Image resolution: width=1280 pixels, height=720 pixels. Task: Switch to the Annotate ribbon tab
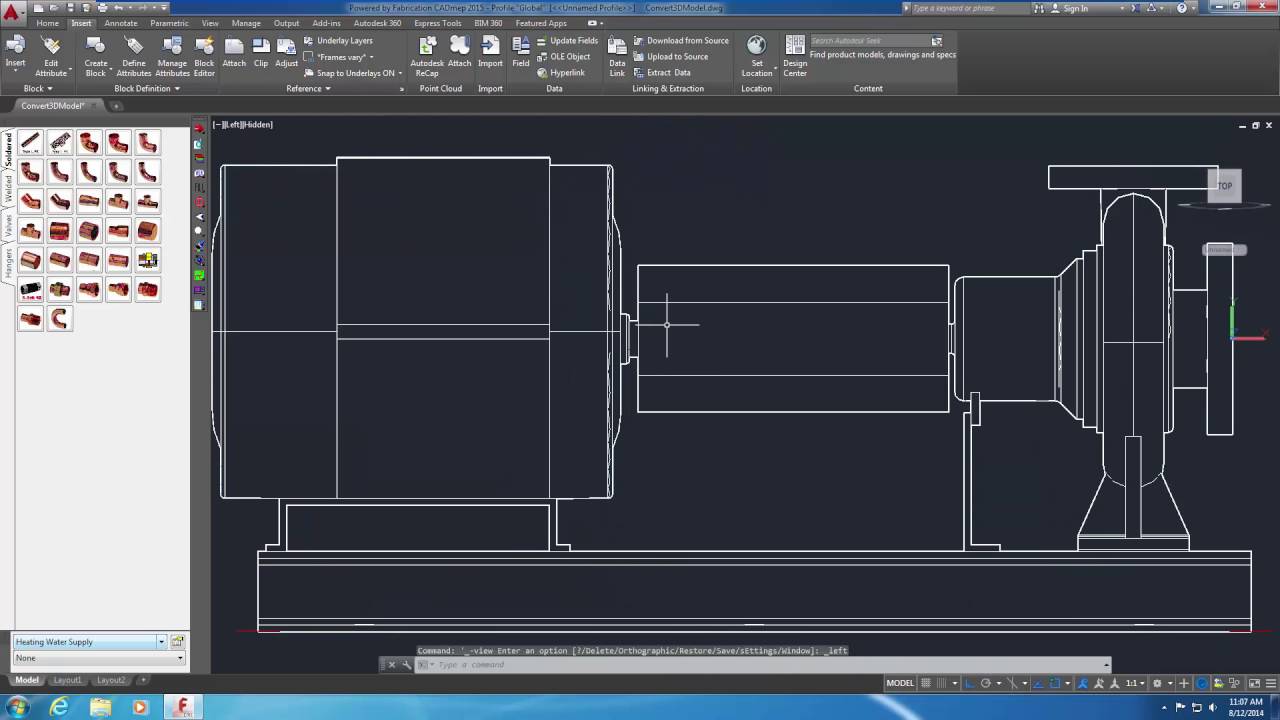coord(121,23)
